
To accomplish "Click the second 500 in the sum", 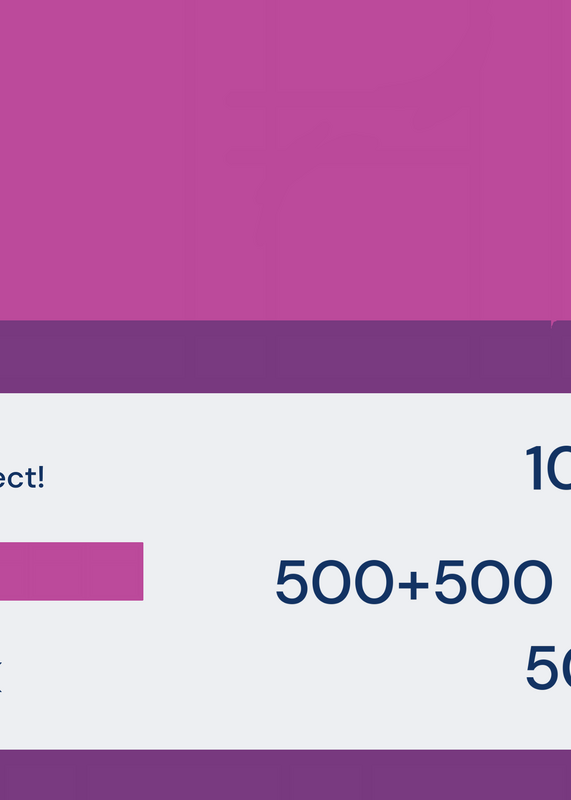I will [x=493, y=582].
